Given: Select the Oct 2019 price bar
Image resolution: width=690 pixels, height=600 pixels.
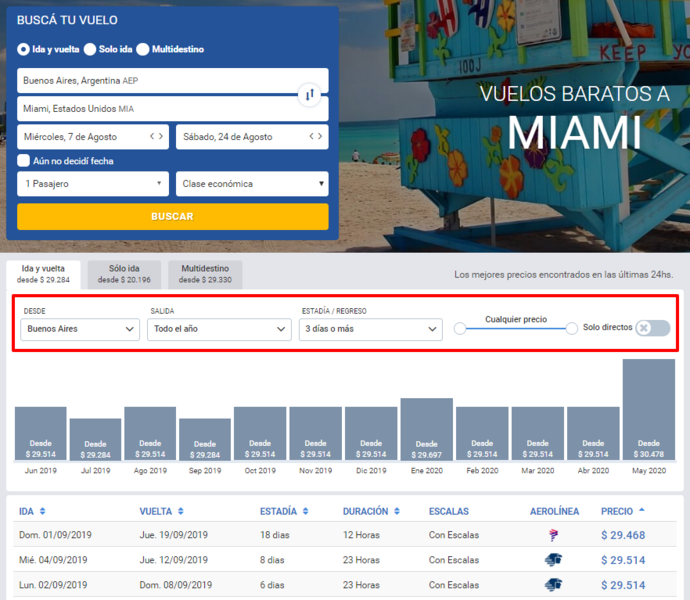Looking at the screenshot, I should (x=260, y=433).
